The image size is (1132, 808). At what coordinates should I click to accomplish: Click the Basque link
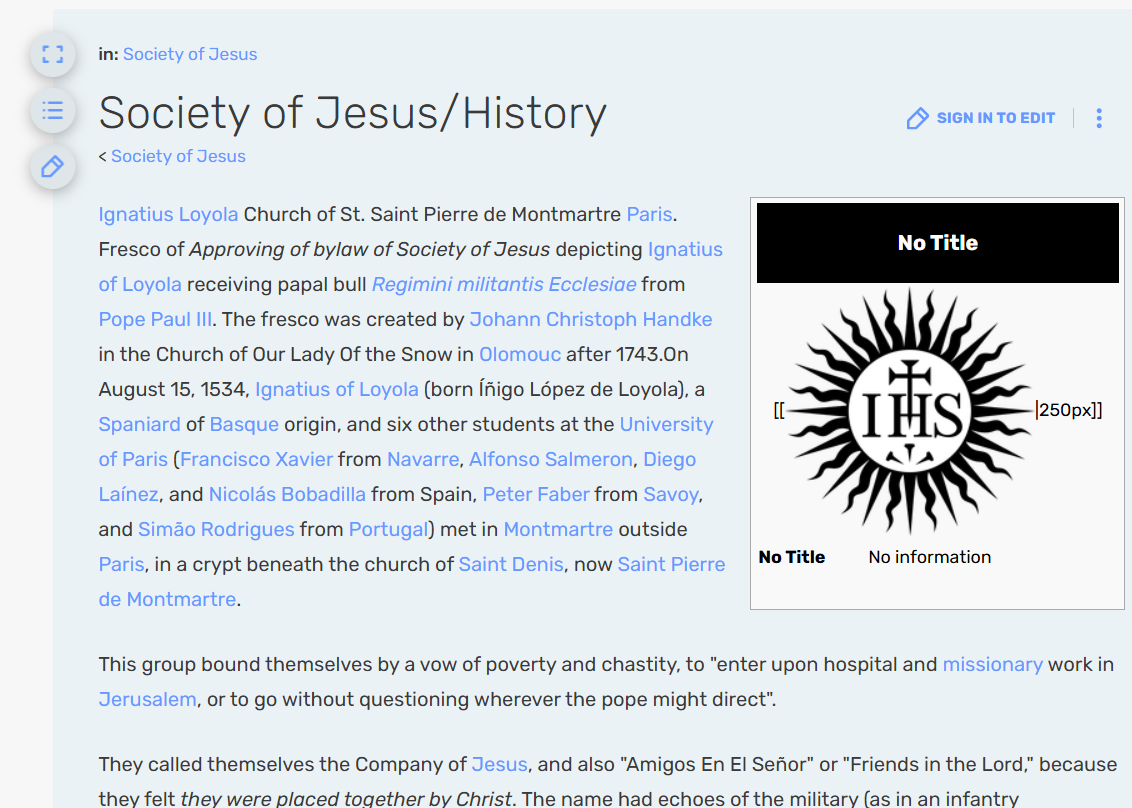point(244,425)
